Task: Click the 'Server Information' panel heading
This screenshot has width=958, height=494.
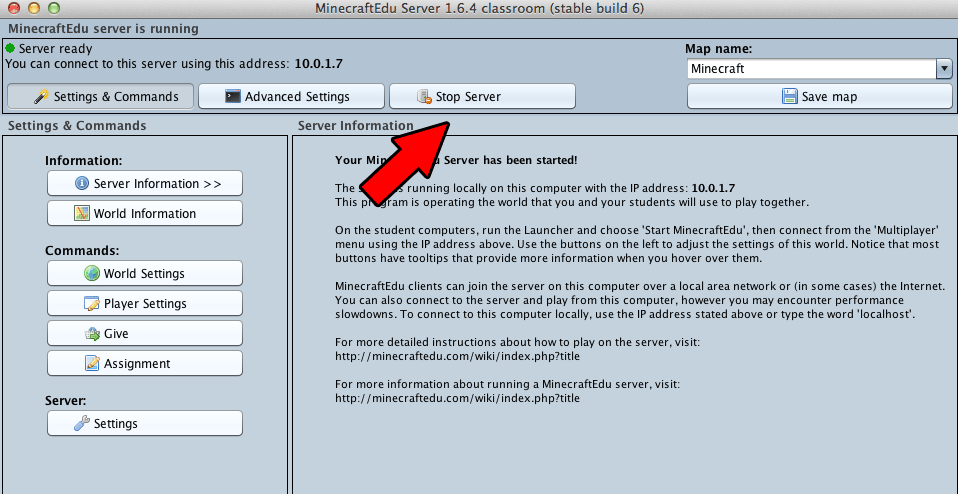Action: coord(356,126)
